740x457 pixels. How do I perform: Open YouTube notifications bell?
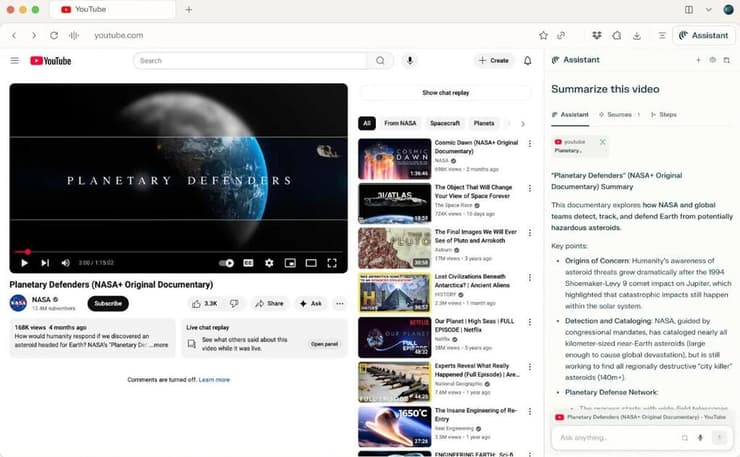click(527, 61)
